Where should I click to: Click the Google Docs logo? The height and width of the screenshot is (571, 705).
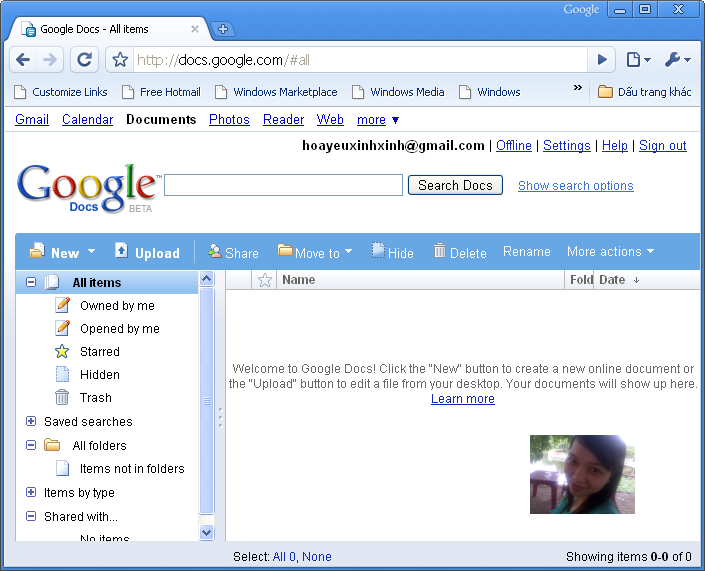pyautogui.click(x=88, y=188)
